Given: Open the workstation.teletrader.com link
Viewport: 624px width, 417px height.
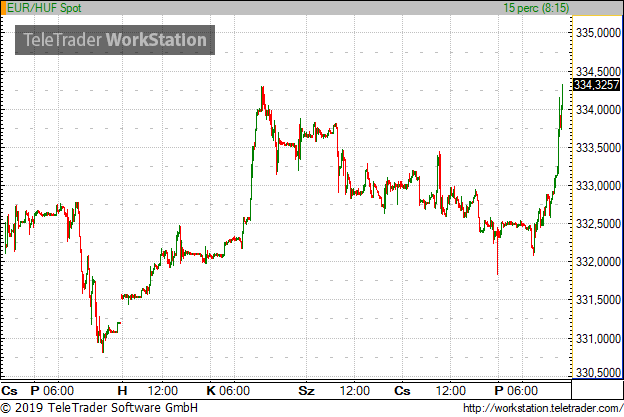Looking at the screenshot, I should tap(542, 408).
